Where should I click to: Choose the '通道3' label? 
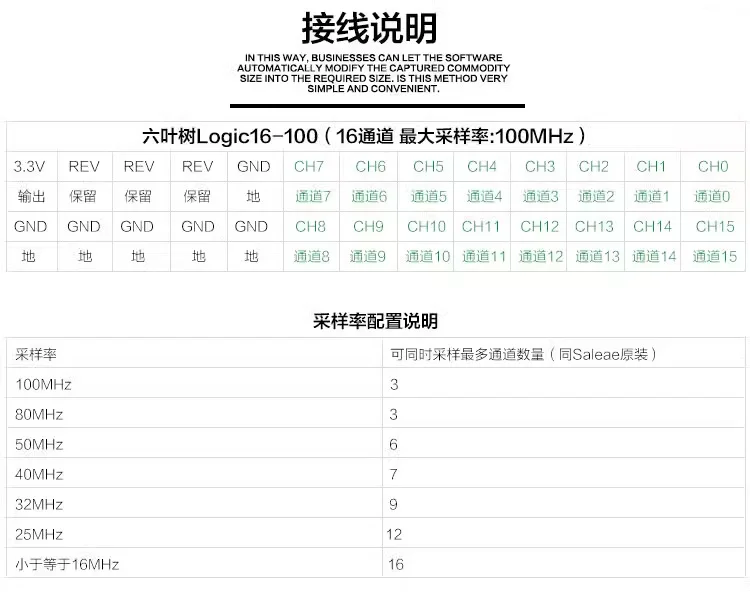point(540,196)
